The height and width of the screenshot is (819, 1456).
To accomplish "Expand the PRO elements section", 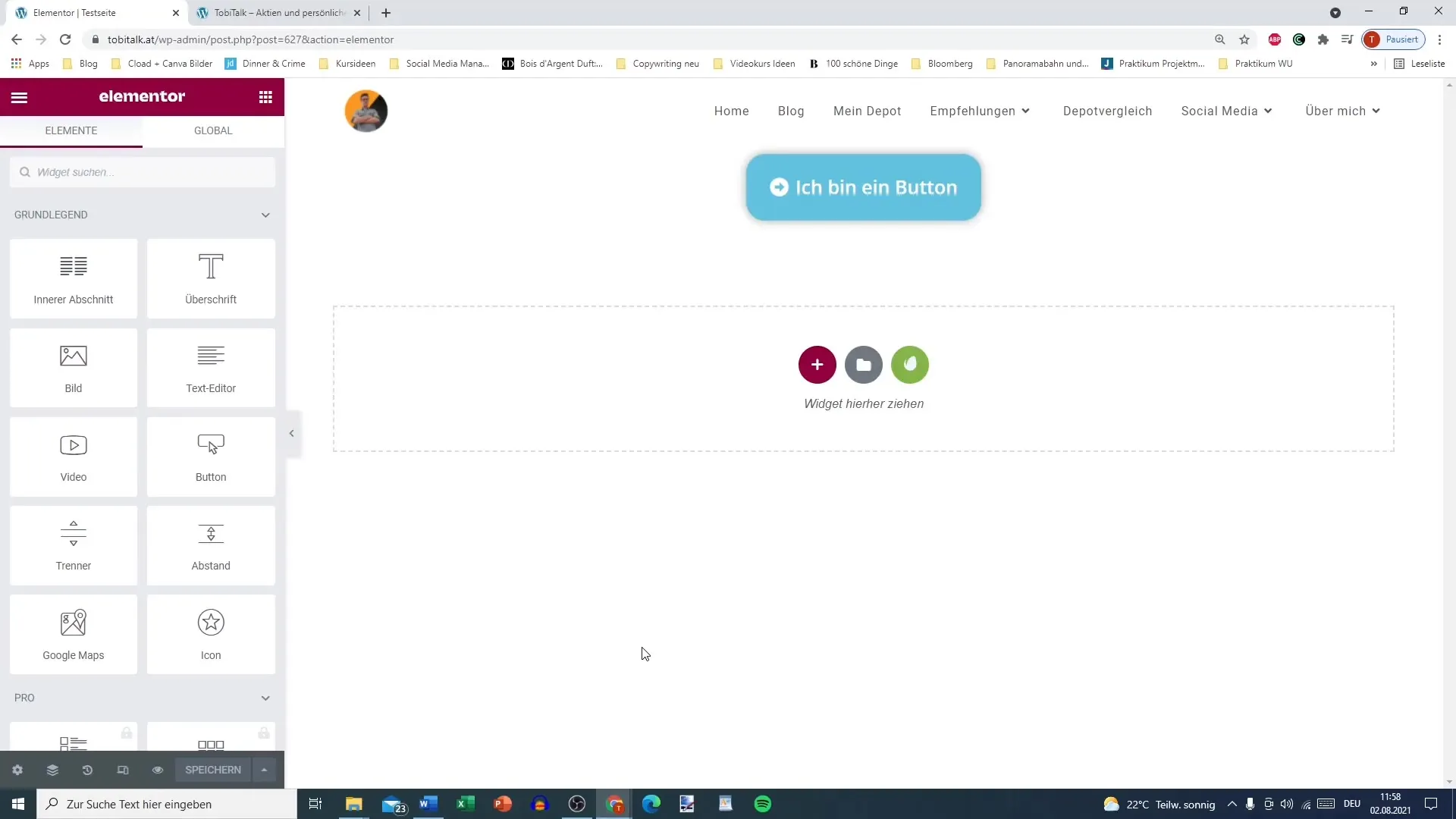I will coord(265,697).
